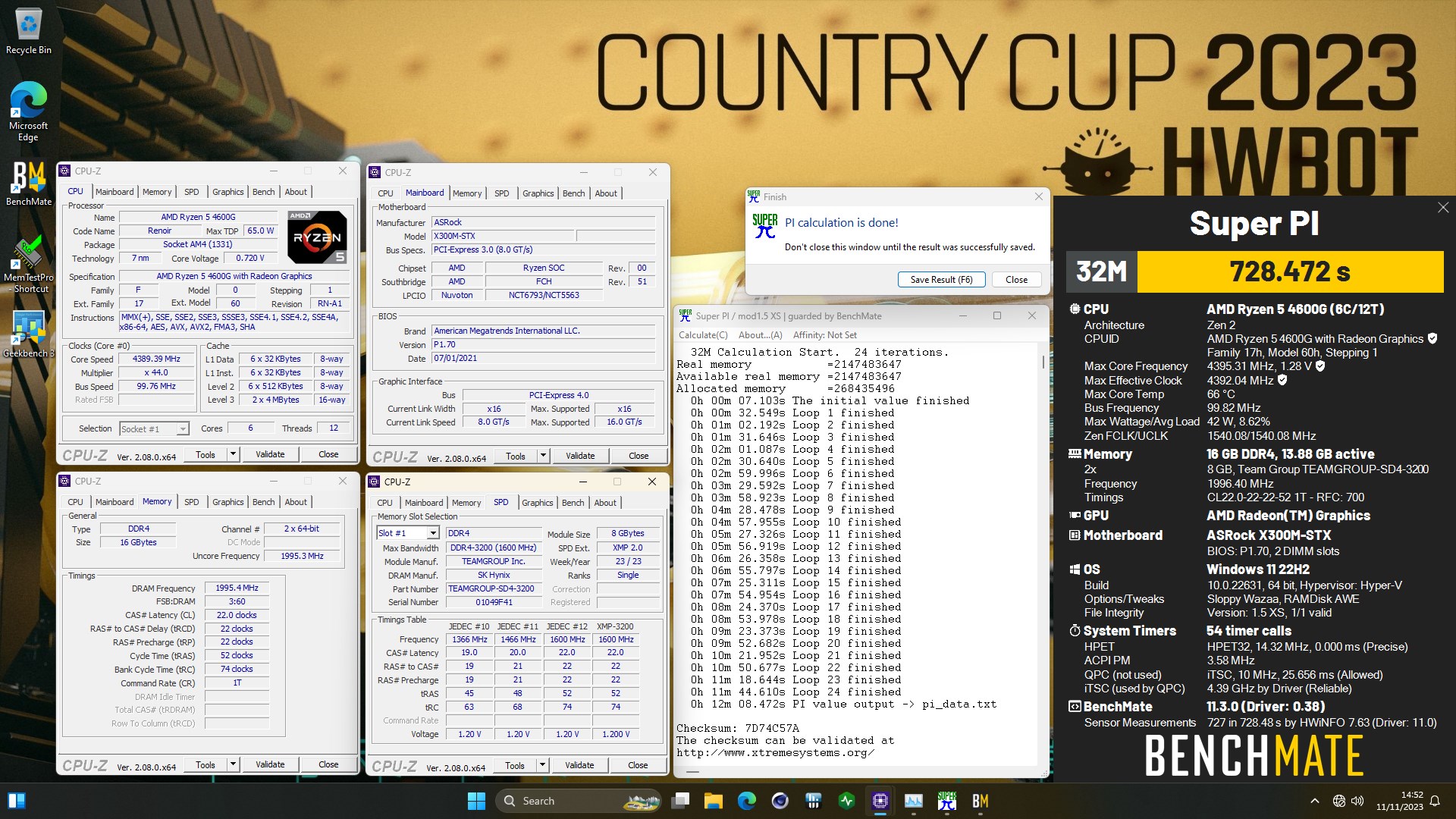1456x819 pixels.
Task: Click the Ryzen 5 logo in CPU-Z
Action: [318, 237]
